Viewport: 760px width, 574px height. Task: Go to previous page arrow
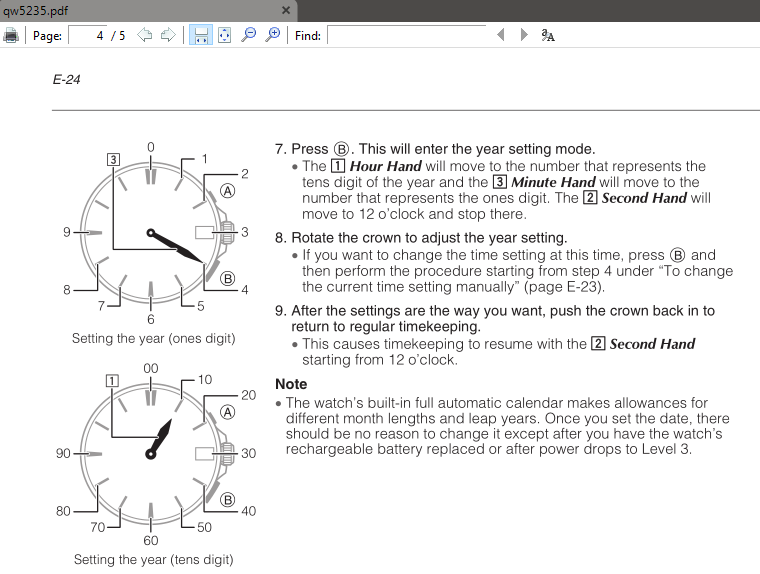pyautogui.click(x=144, y=35)
